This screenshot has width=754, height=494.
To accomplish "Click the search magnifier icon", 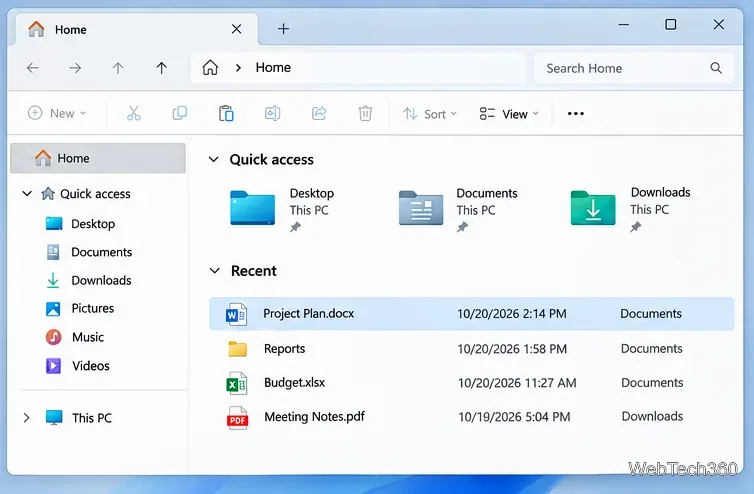I will point(716,68).
